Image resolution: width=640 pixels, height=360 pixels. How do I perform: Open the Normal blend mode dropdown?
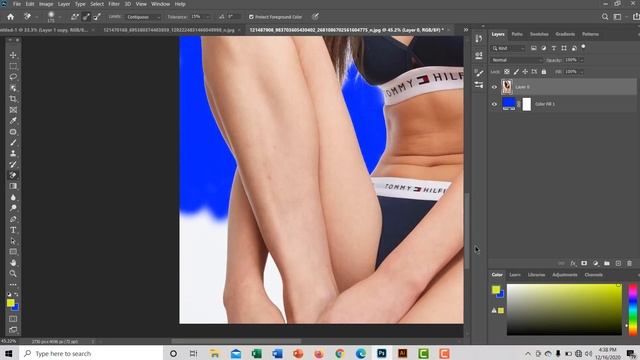point(517,60)
